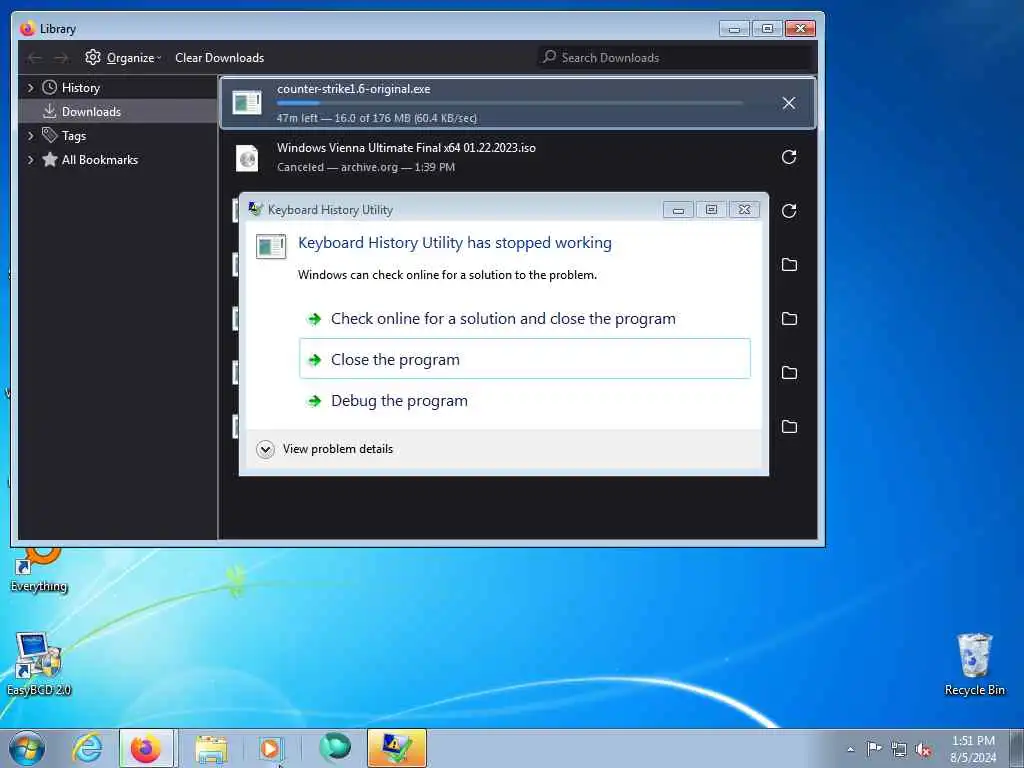Open the Organize menu in Library
Image resolution: width=1024 pixels, height=768 pixels.
pyautogui.click(x=123, y=57)
